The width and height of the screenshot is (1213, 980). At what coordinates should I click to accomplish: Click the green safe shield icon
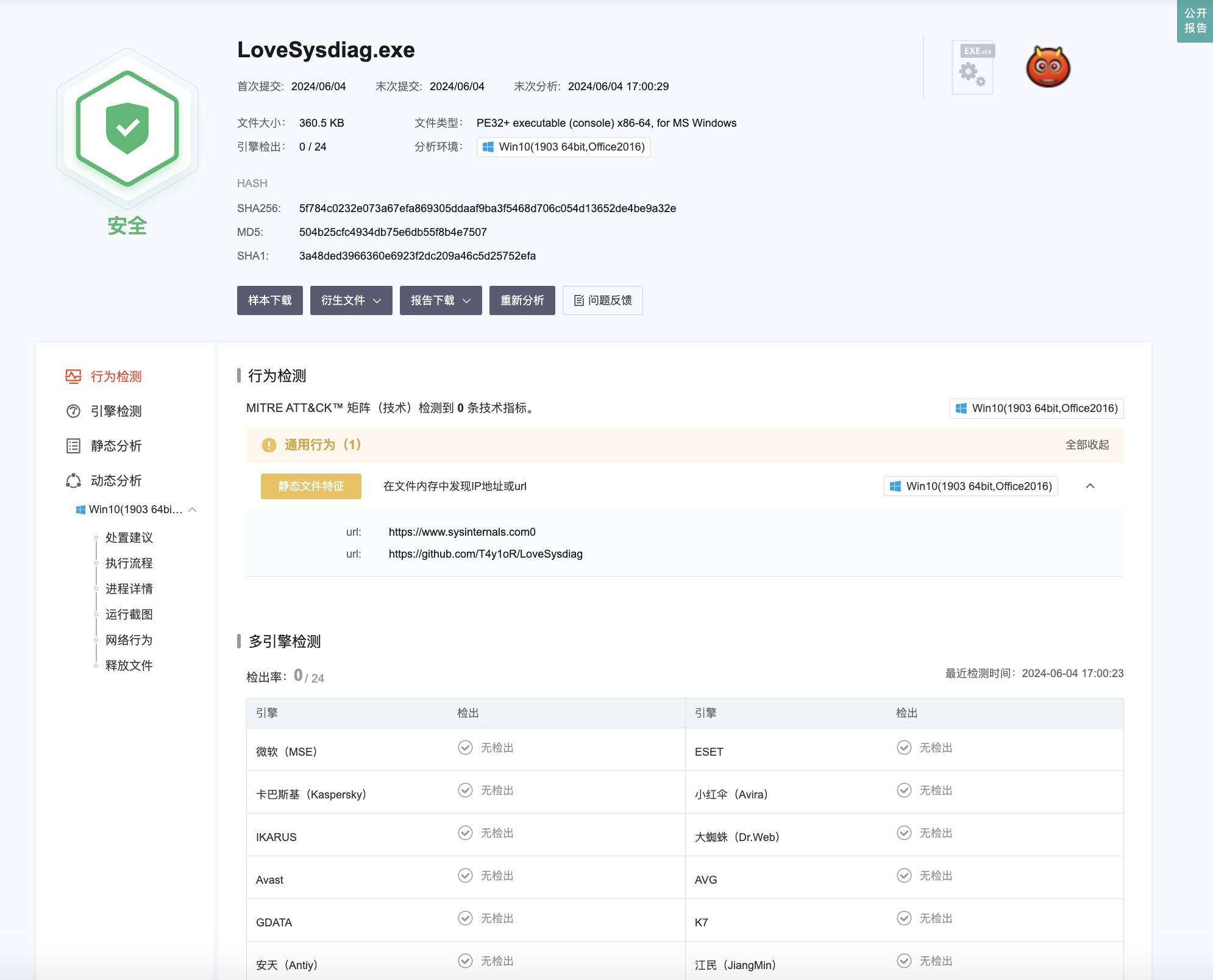point(127,129)
